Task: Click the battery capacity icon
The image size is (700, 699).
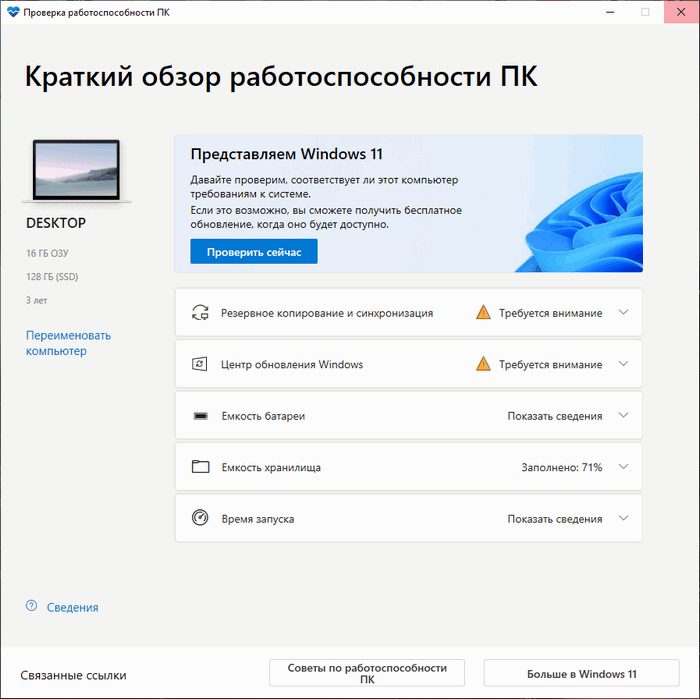Action: click(x=200, y=416)
